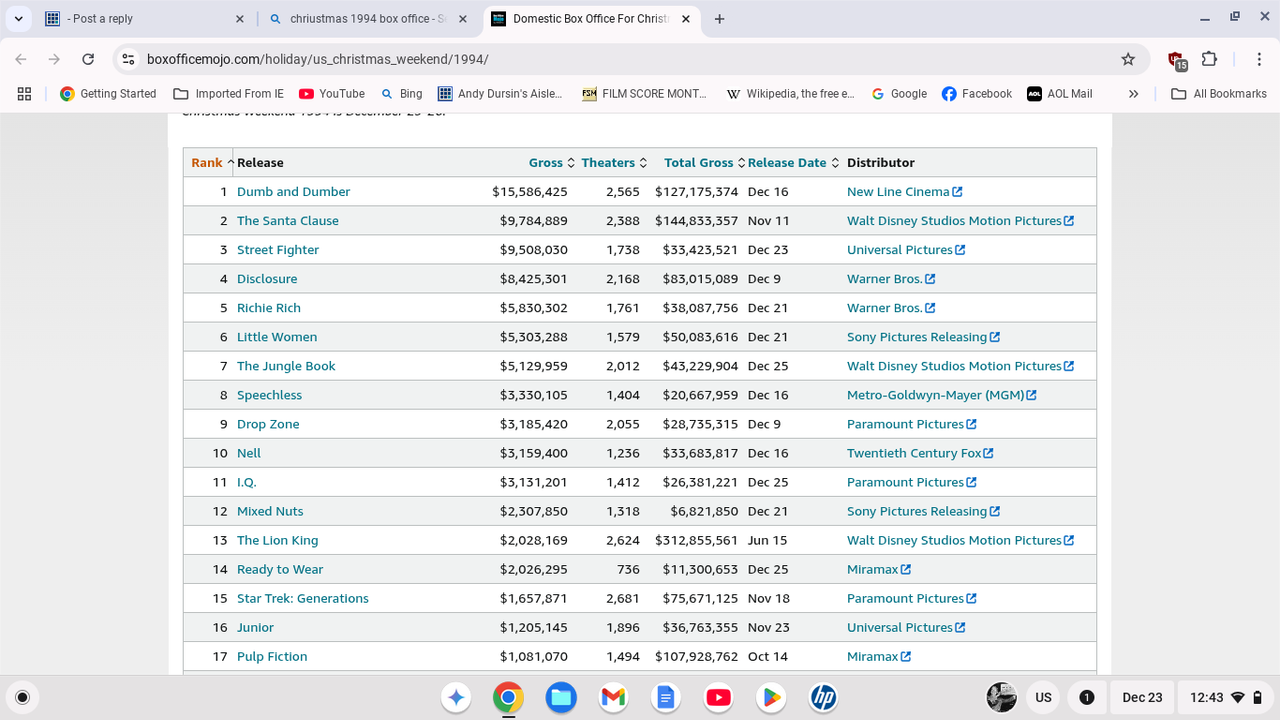Click the browser forward arrow
This screenshot has height=720, width=1280.
pyautogui.click(x=54, y=59)
